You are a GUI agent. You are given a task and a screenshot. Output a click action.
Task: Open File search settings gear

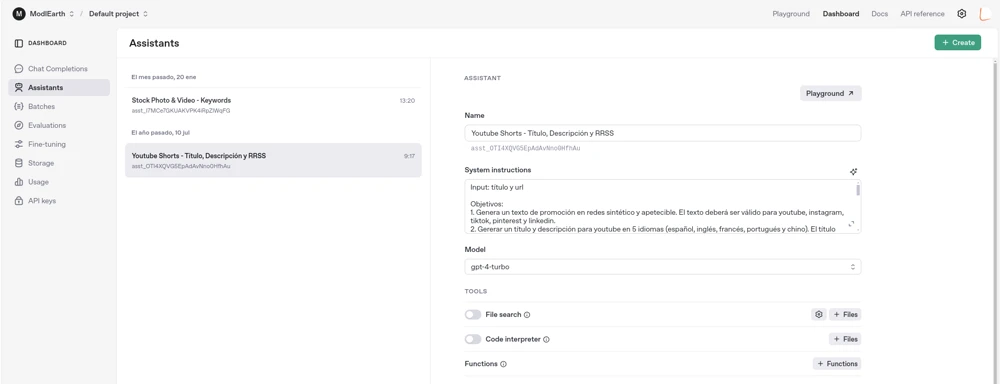click(819, 314)
